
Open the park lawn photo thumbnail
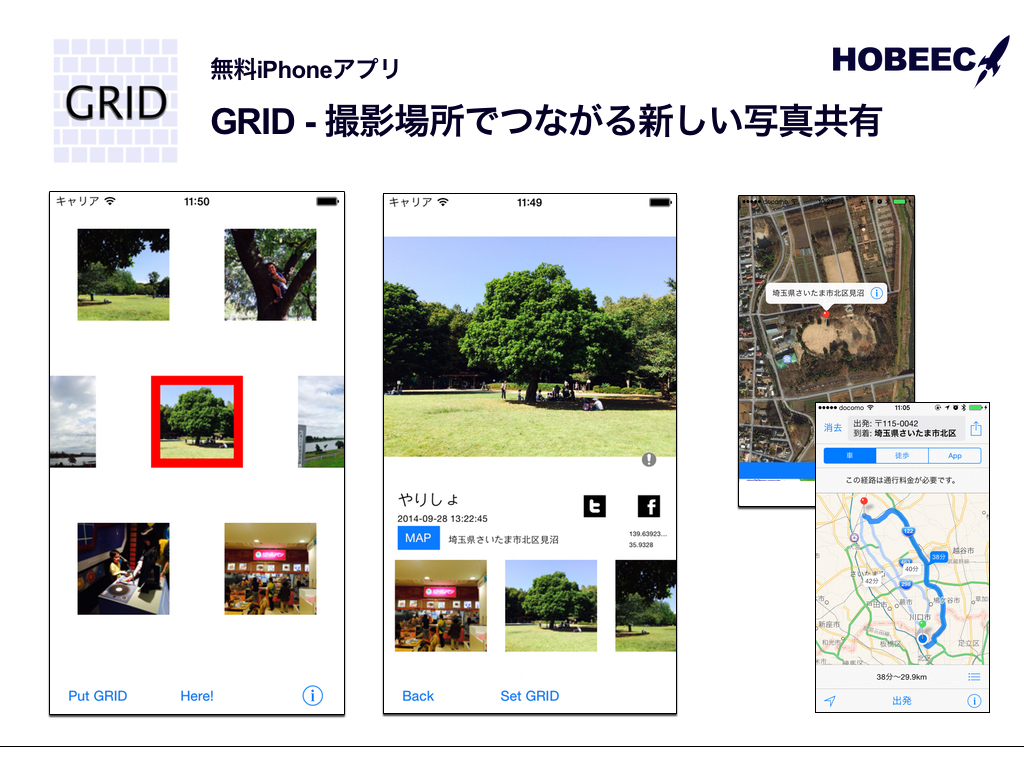(123, 274)
